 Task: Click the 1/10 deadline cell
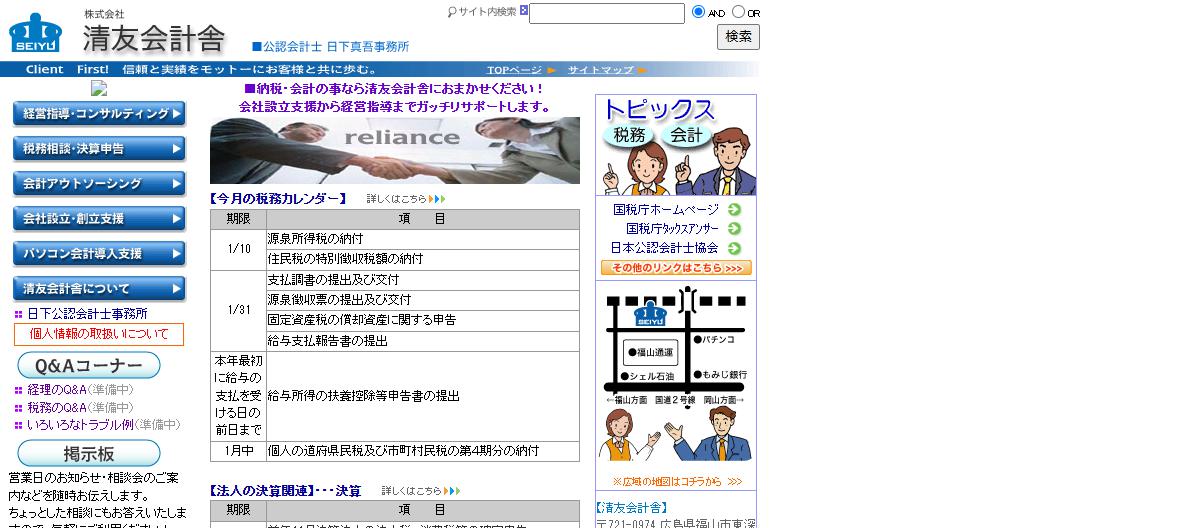(x=239, y=249)
